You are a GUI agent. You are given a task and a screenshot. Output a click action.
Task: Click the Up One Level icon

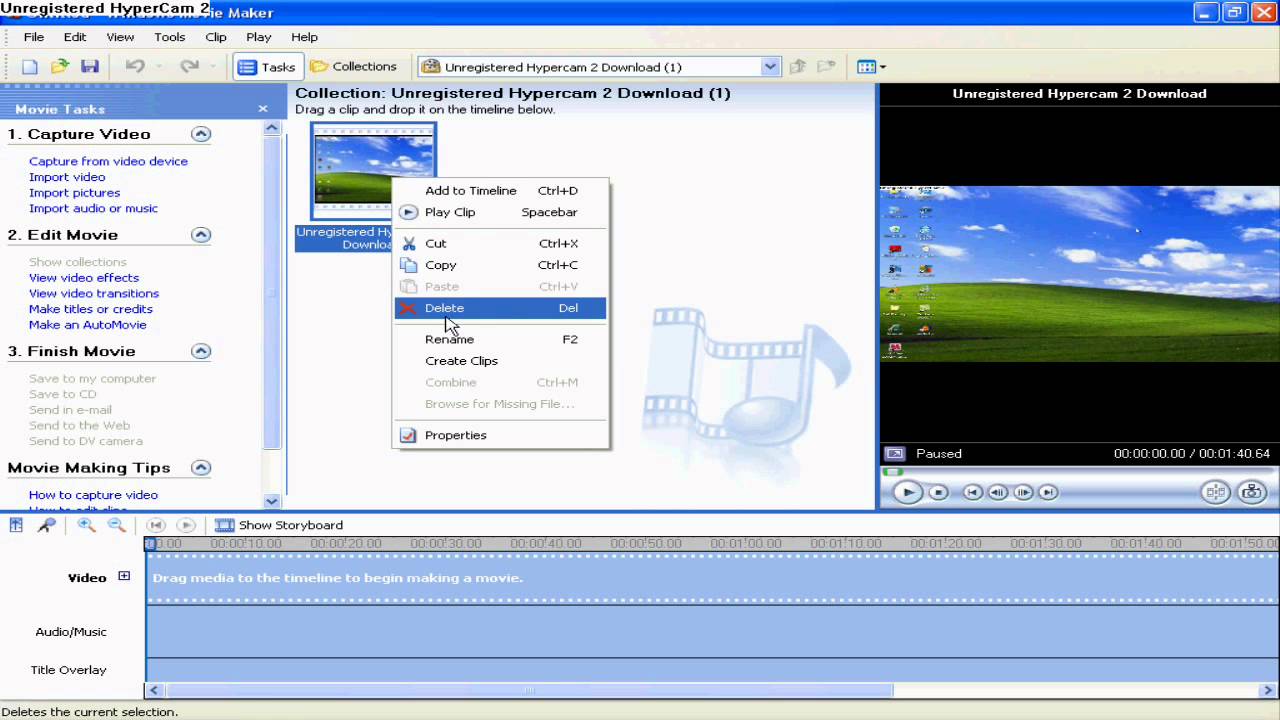point(797,67)
